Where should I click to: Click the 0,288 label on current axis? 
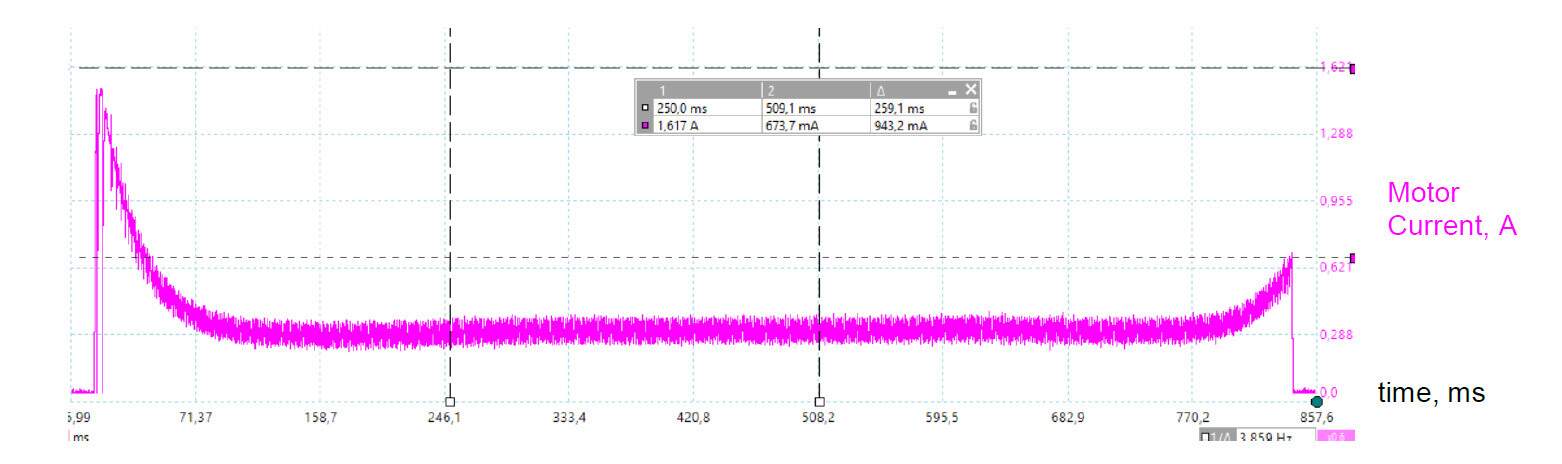tap(1336, 334)
